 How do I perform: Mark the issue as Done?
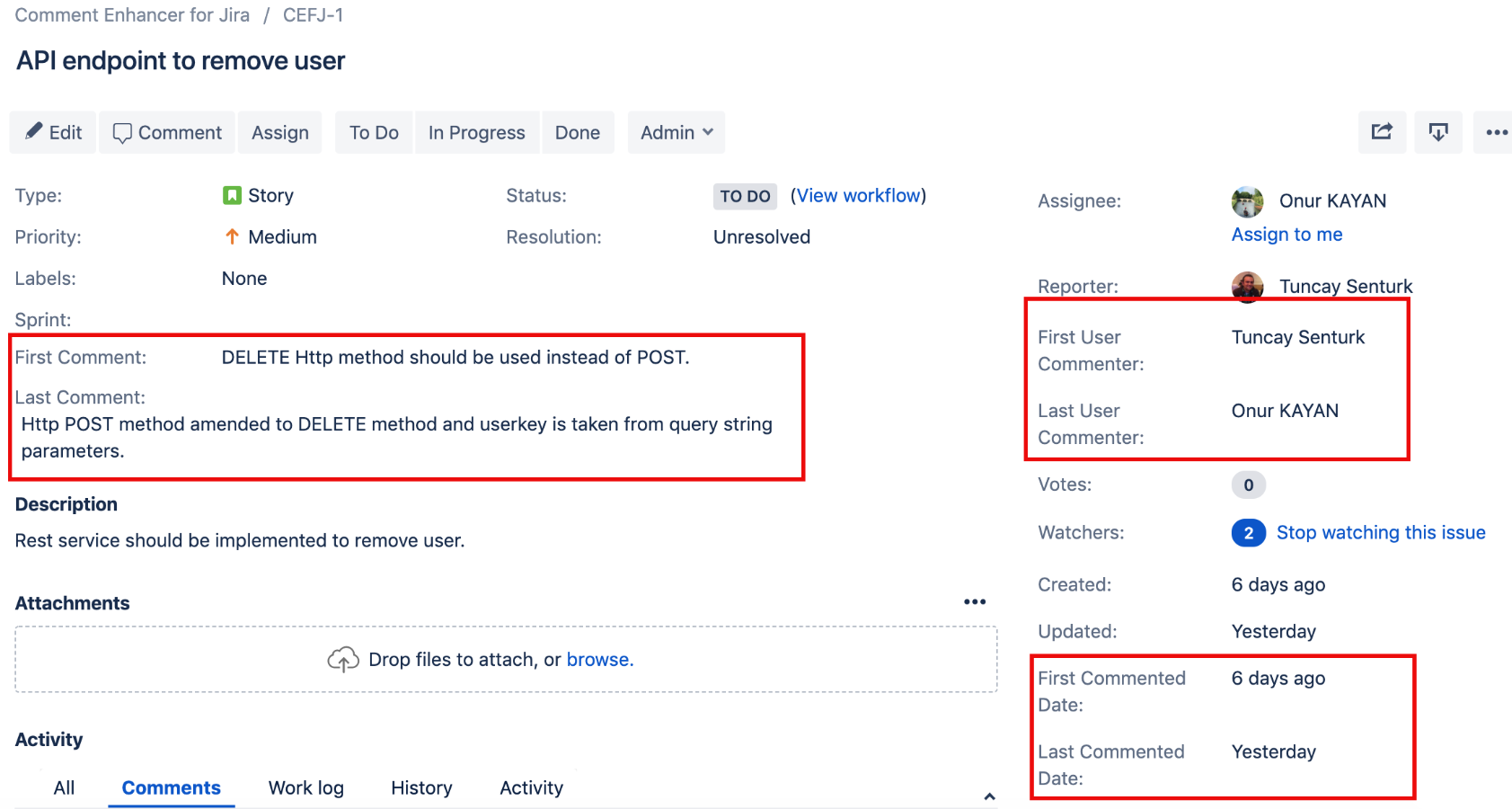point(578,133)
